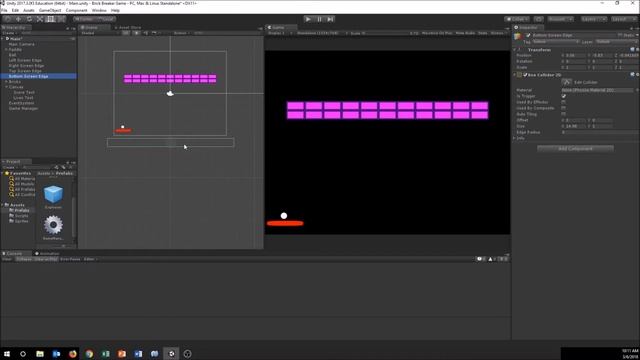Image resolution: width=640 pixels, height=360 pixels.
Task: Switch to the Asset Store tab
Action: (127, 27)
